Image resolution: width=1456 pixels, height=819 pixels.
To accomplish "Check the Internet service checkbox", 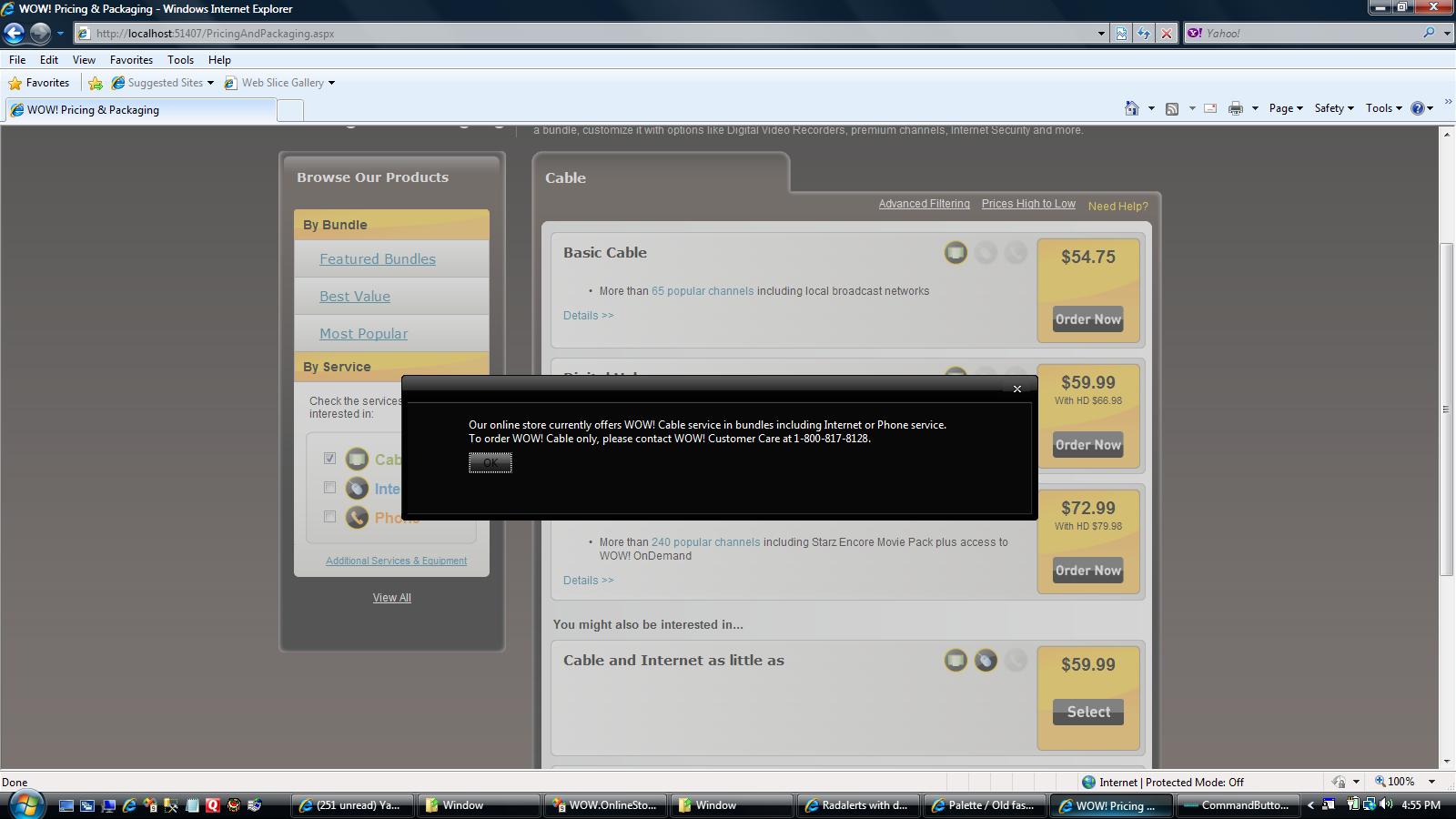I will point(329,487).
